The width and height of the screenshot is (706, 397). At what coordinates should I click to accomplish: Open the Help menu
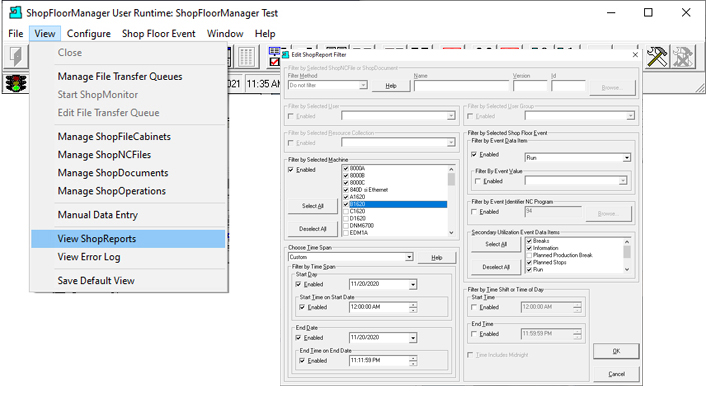(x=265, y=34)
